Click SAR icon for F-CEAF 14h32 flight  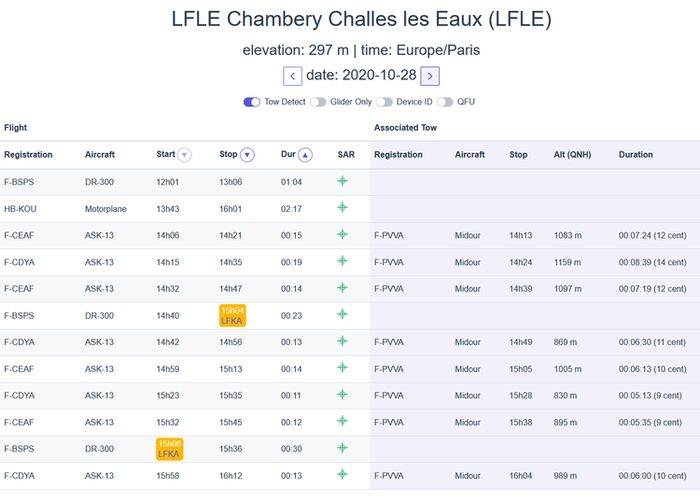[x=342, y=288]
